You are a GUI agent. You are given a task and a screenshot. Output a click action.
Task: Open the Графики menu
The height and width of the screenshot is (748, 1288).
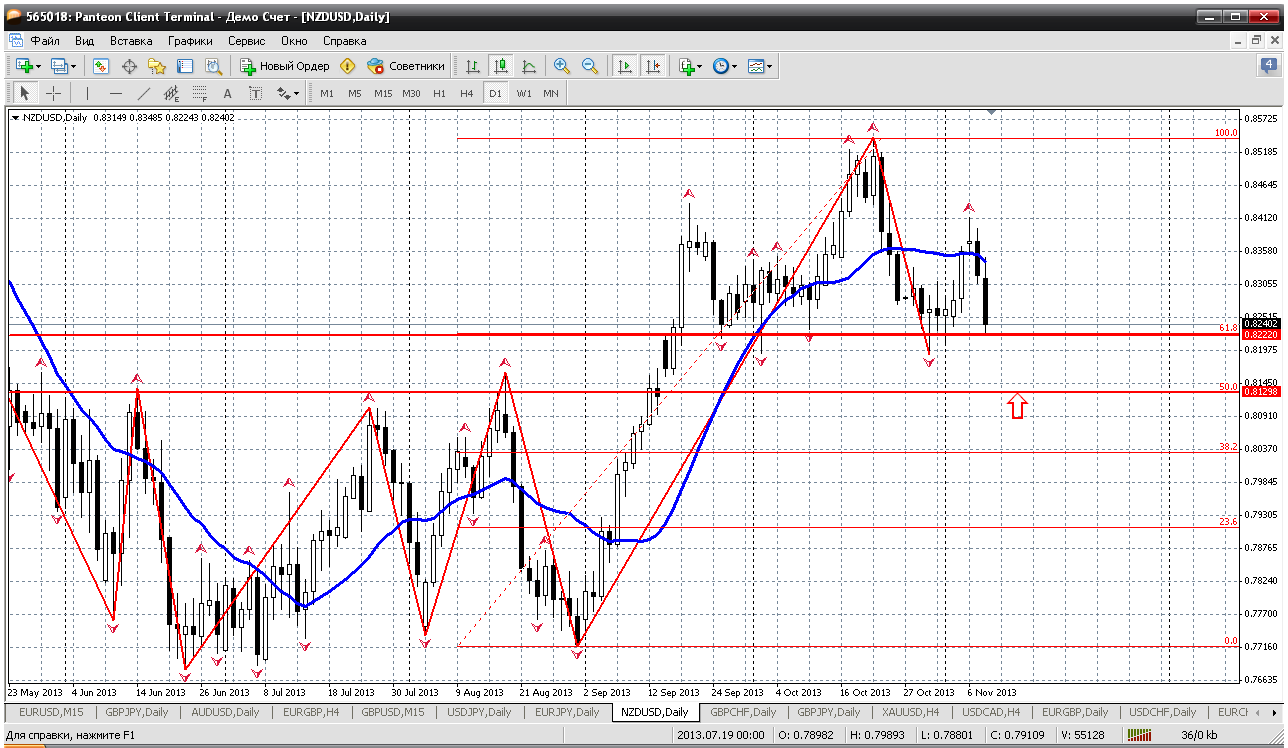tap(190, 41)
